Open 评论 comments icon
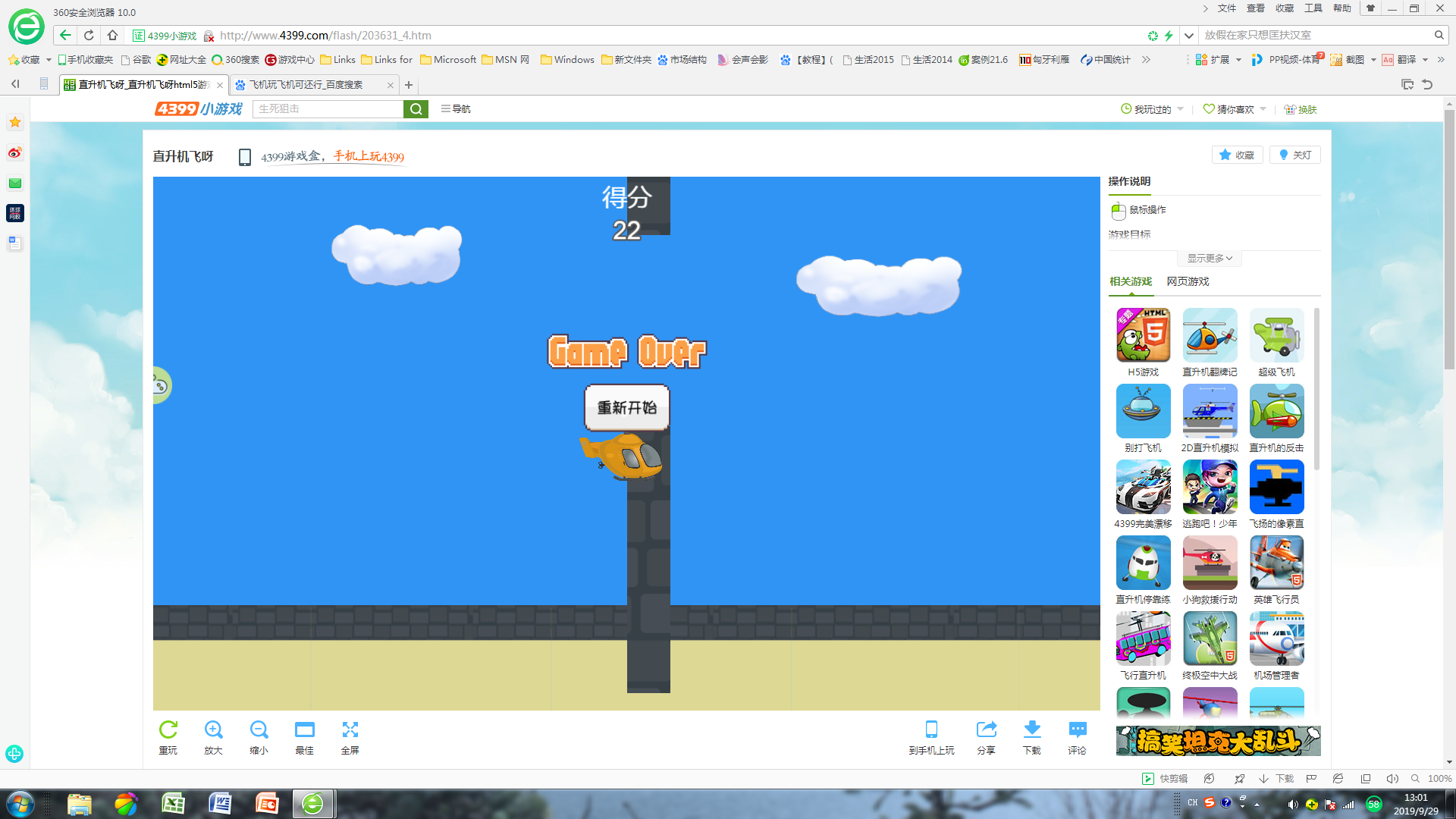 [x=1077, y=730]
